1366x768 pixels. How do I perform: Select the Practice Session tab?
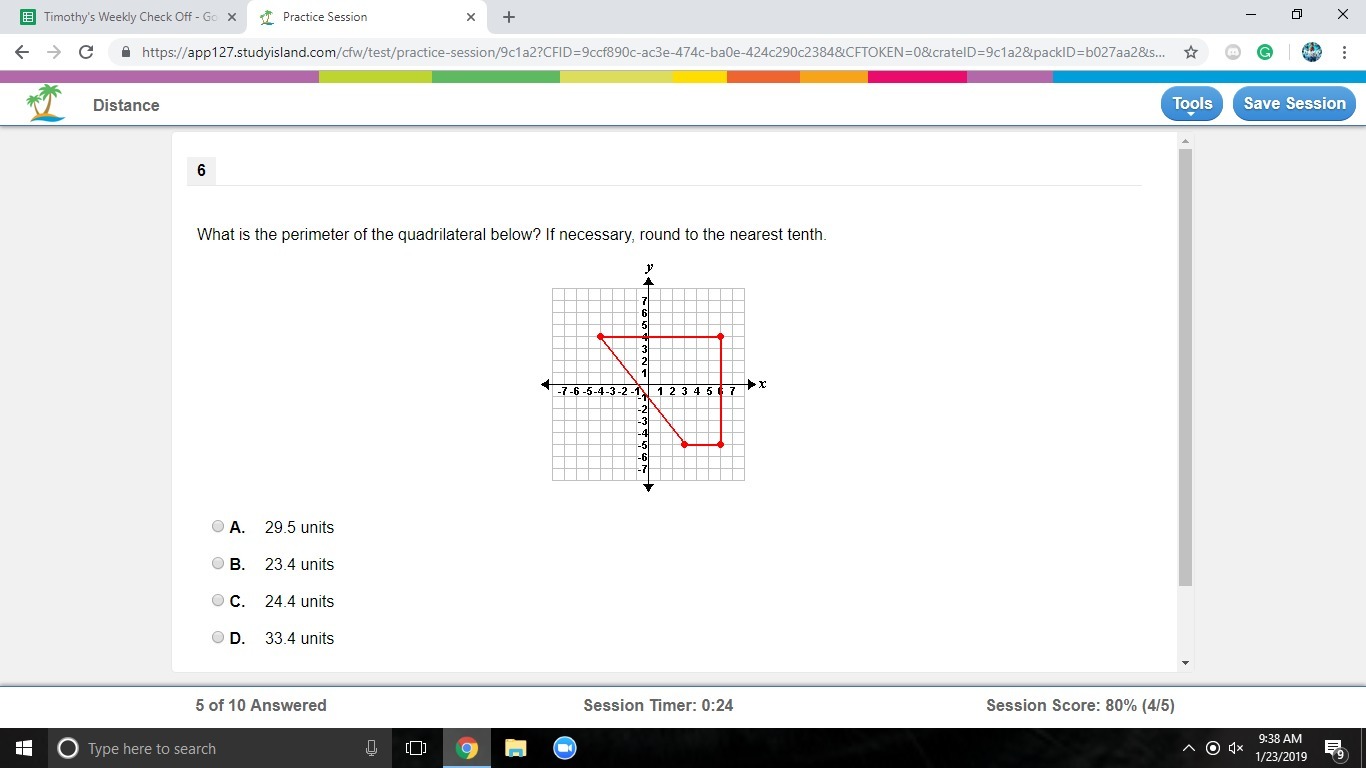pos(367,17)
